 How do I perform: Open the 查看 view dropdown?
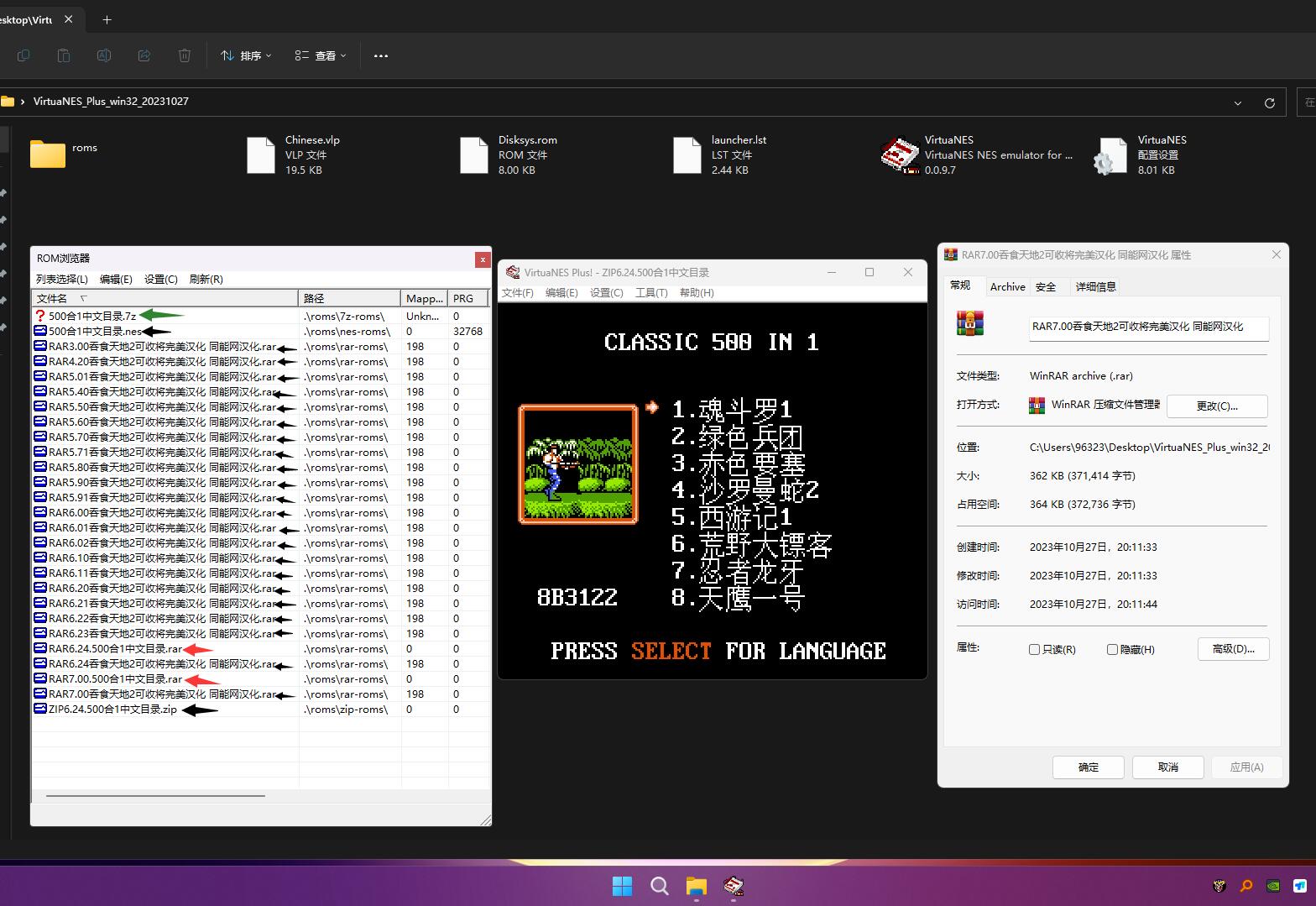pyautogui.click(x=321, y=55)
